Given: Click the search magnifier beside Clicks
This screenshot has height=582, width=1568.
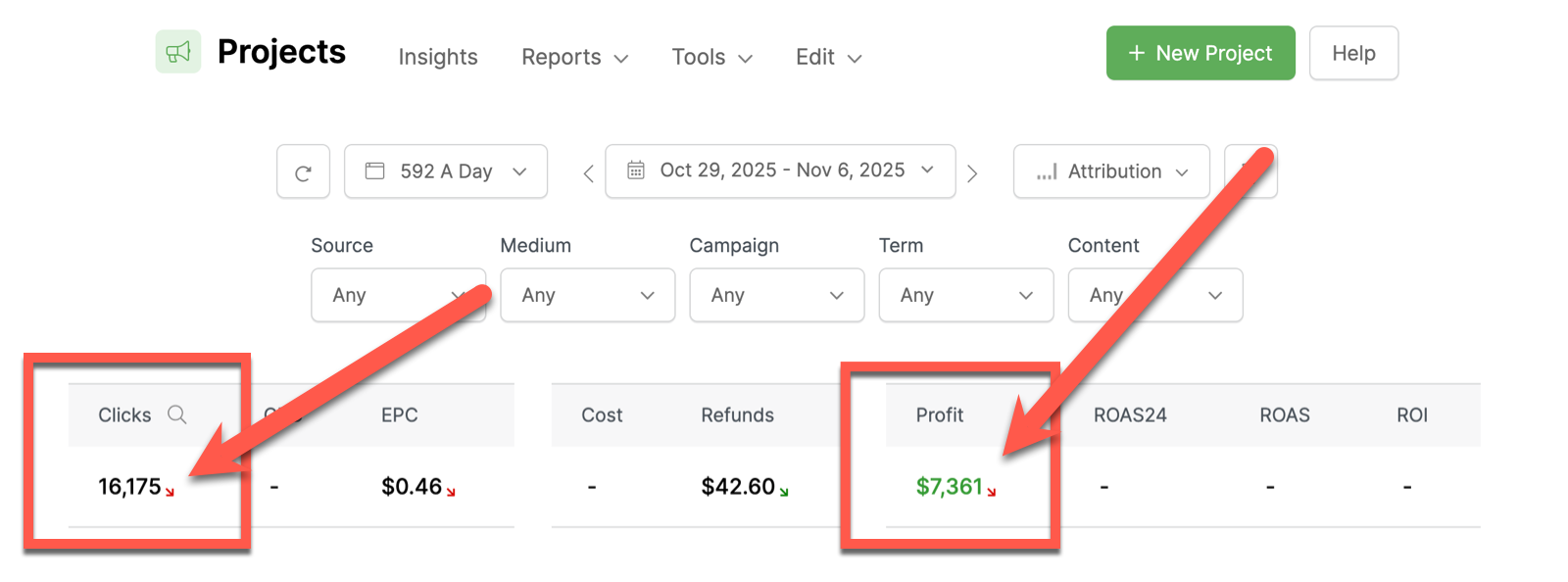Looking at the screenshot, I should coord(176,414).
